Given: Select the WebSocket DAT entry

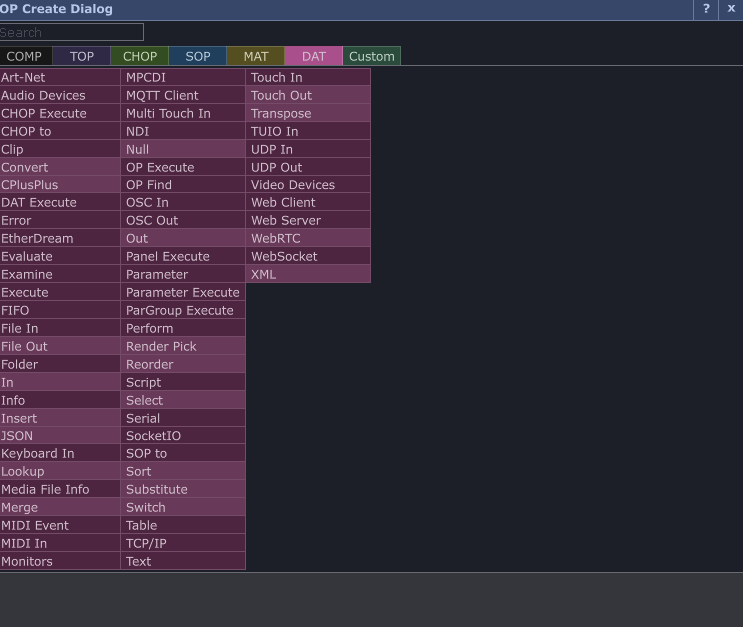Looking at the screenshot, I should [308, 256].
